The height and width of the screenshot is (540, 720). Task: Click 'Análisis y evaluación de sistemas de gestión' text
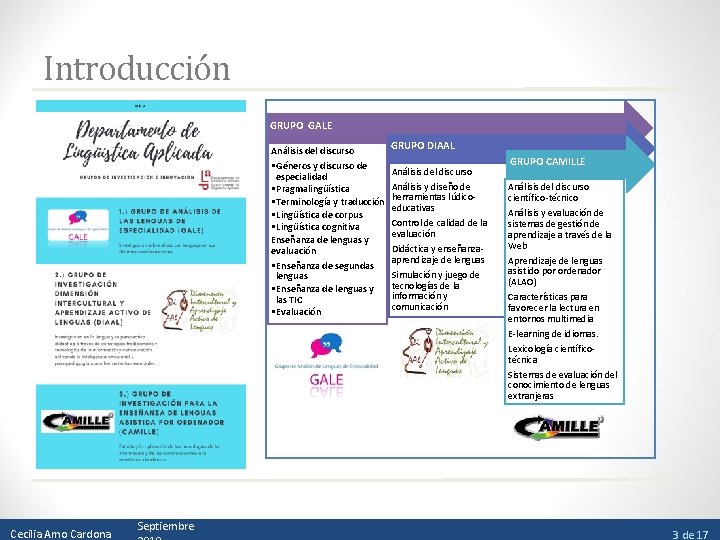point(559,229)
